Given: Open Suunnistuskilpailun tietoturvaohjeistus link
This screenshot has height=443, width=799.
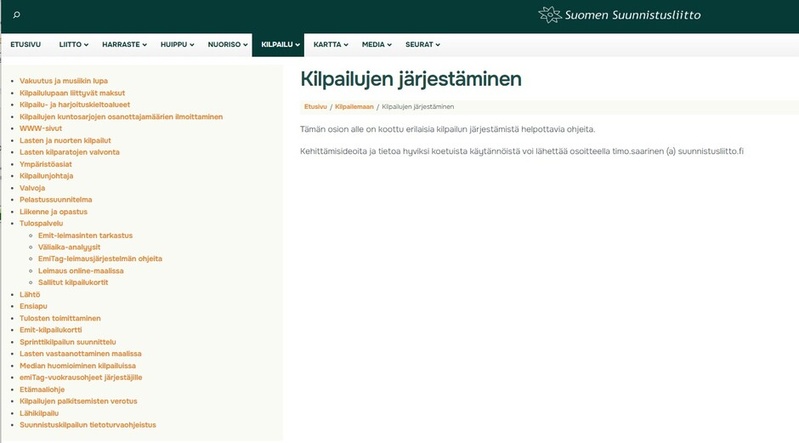Looking at the screenshot, I should (x=88, y=425).
